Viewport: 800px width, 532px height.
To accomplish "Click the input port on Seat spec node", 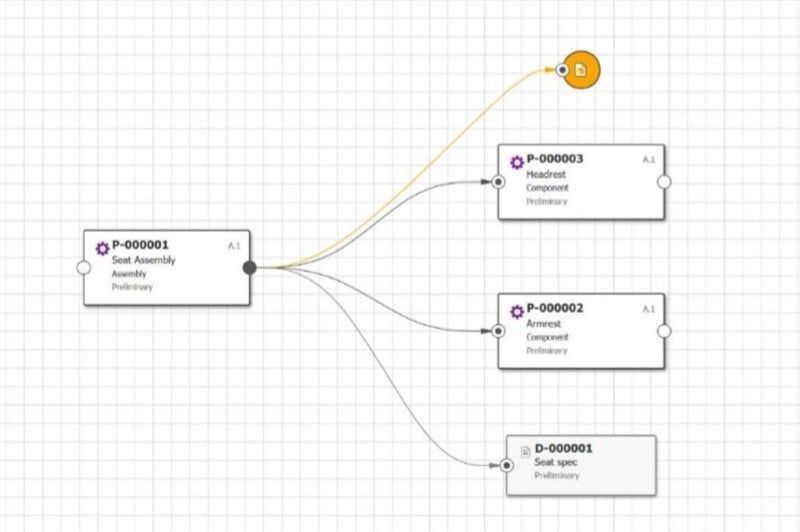I will [507, 465].
